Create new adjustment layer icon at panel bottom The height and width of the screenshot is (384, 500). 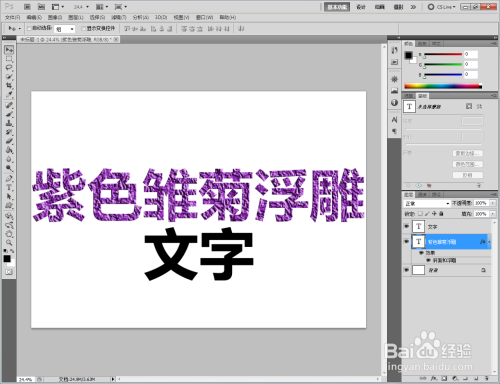(455, 378)
